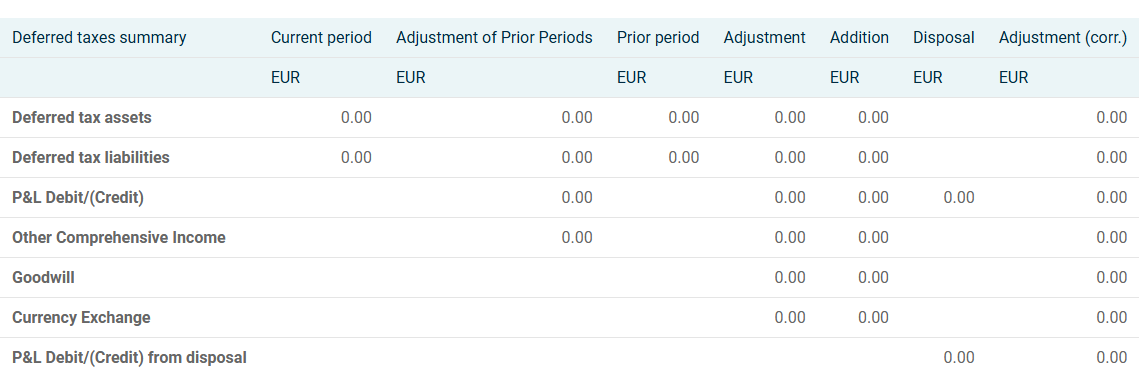The width and height of the screenshot is (1139, 390).
Task: Select P&L Debit/(Credit) from disposal row label
Action: [x=129, y=357]
